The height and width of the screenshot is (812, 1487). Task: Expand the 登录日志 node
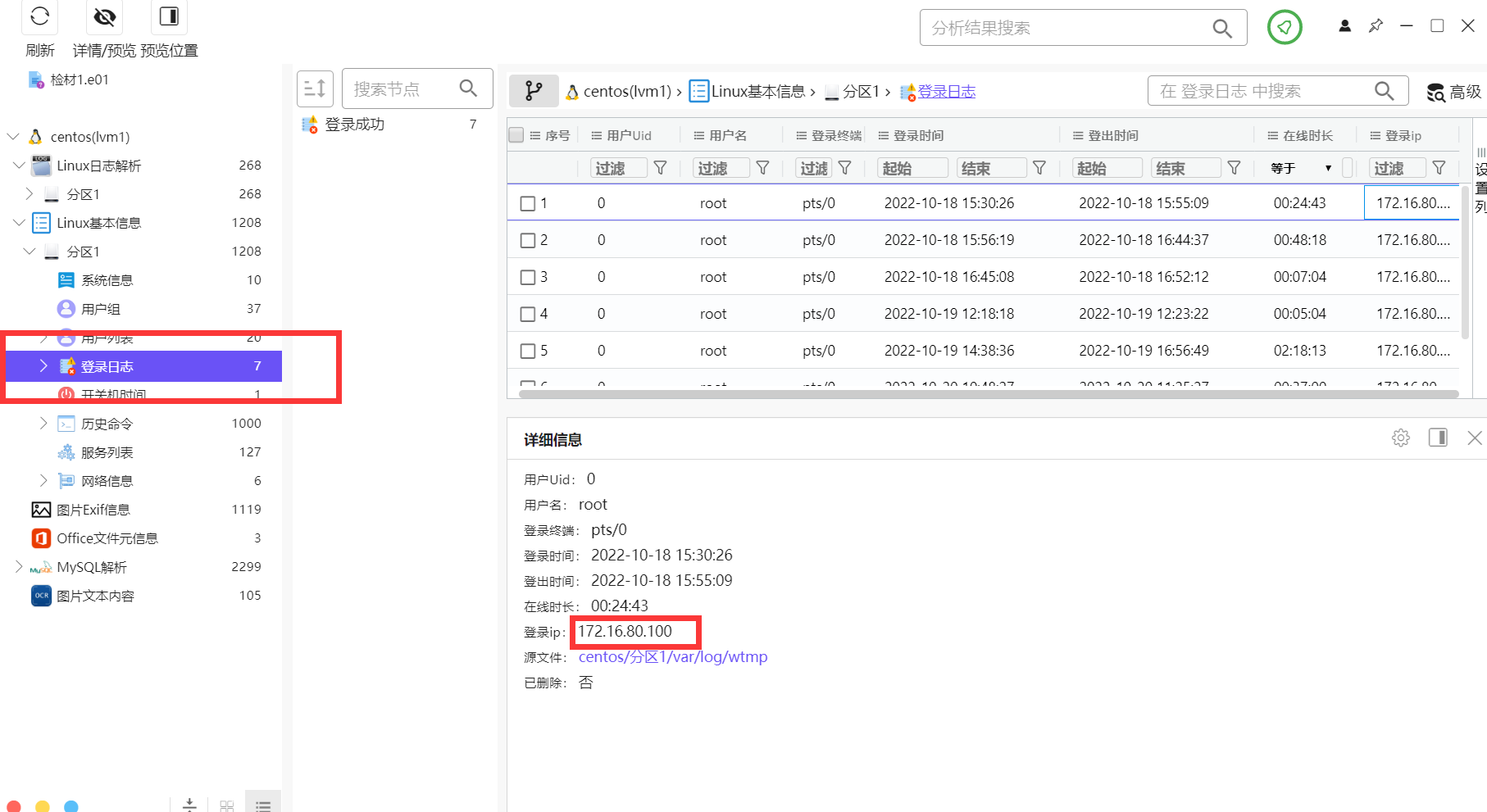click(43, 365)
